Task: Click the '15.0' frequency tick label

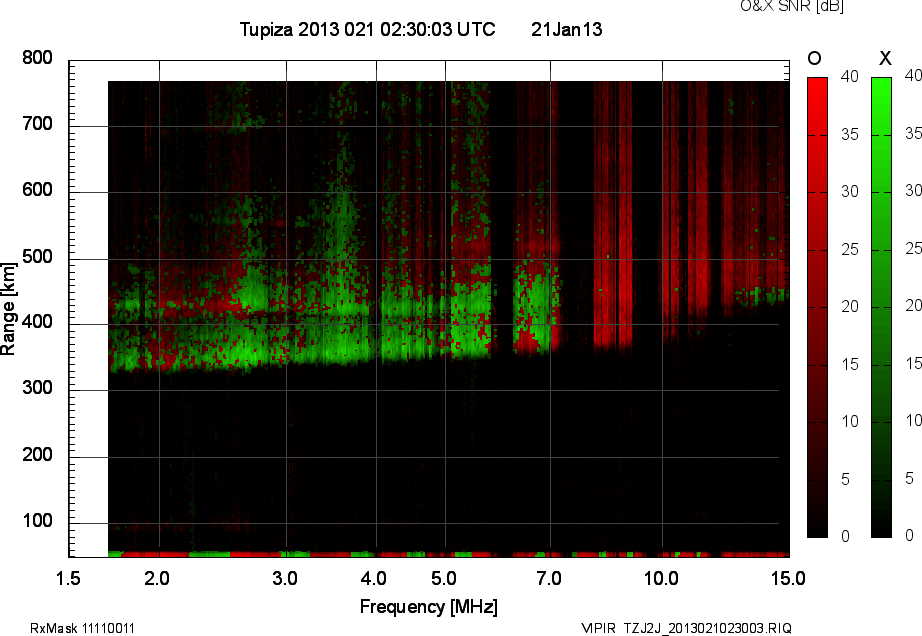Action: 788,578
